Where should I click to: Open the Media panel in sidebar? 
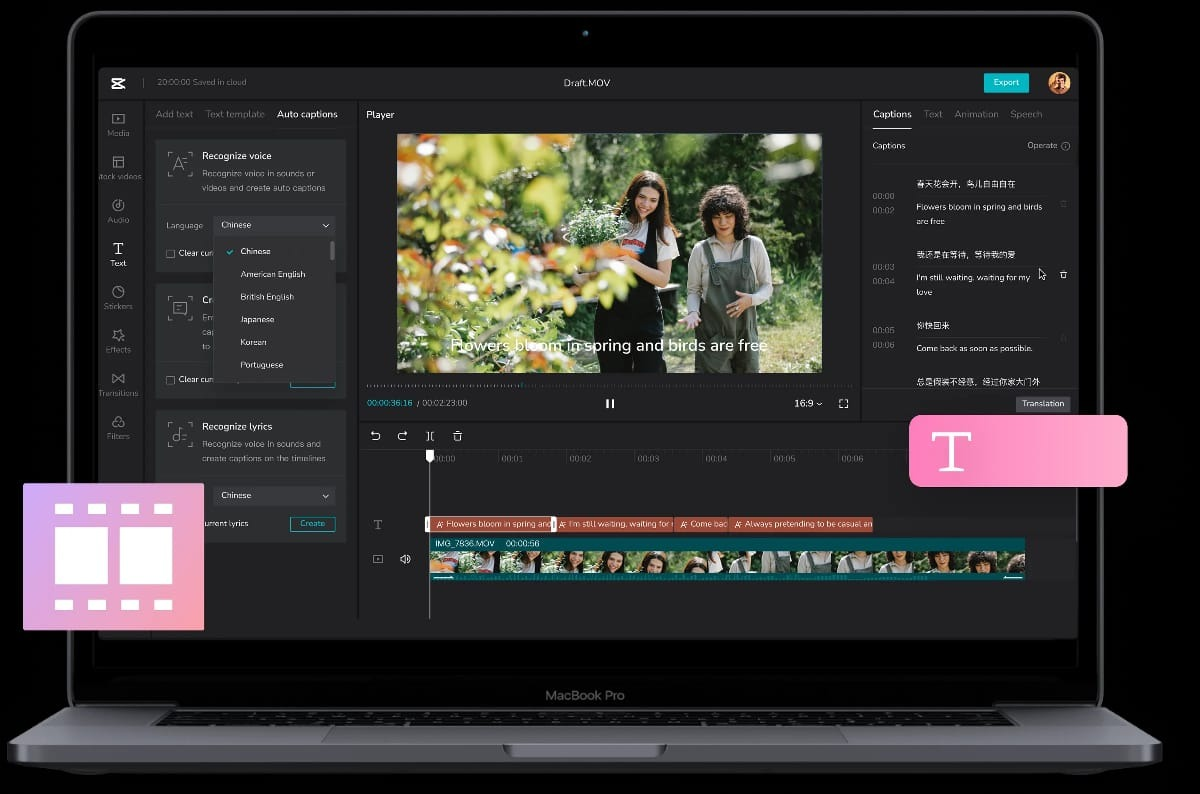pos(118,124)
